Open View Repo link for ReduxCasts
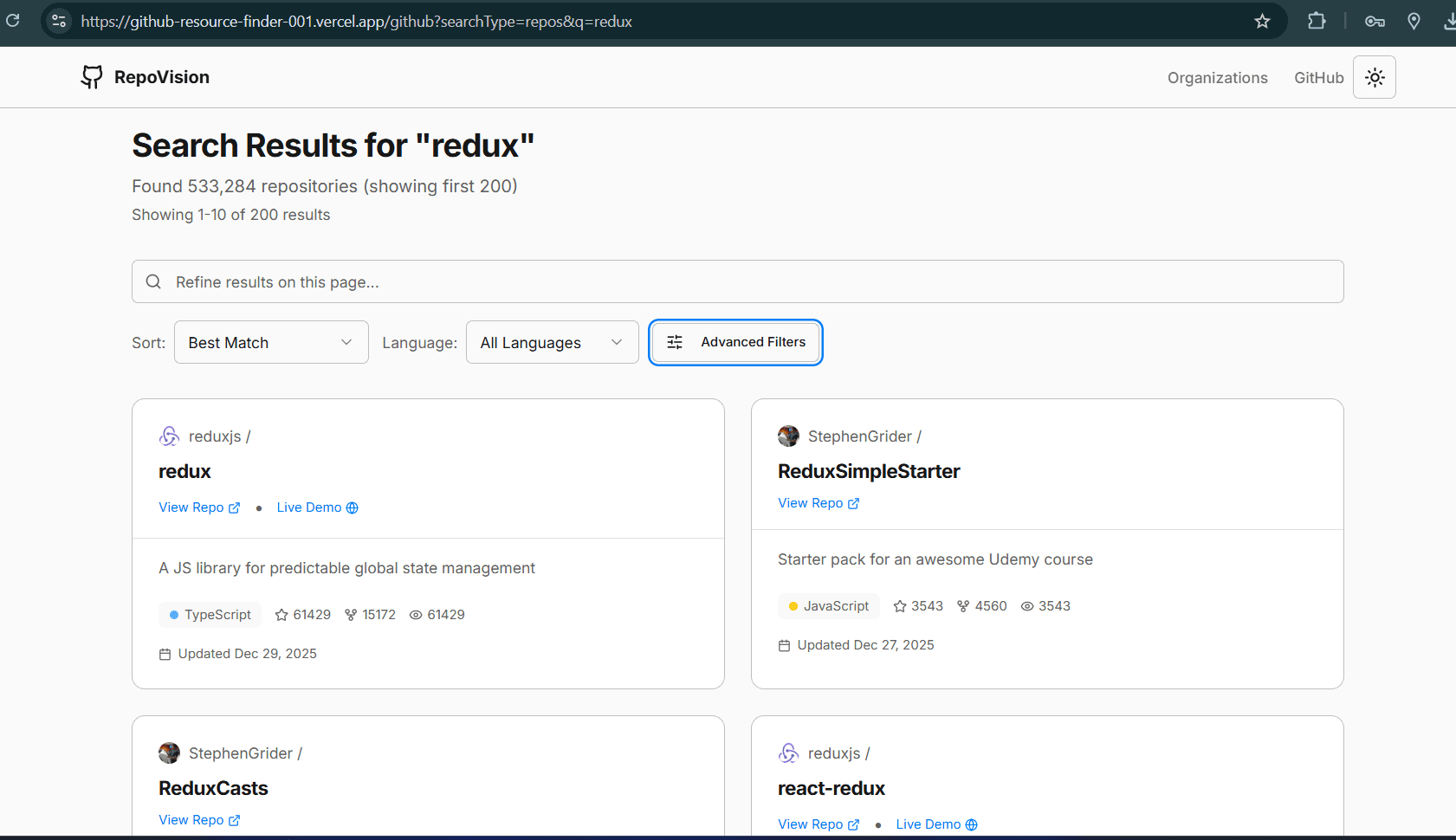 [199, 820]
